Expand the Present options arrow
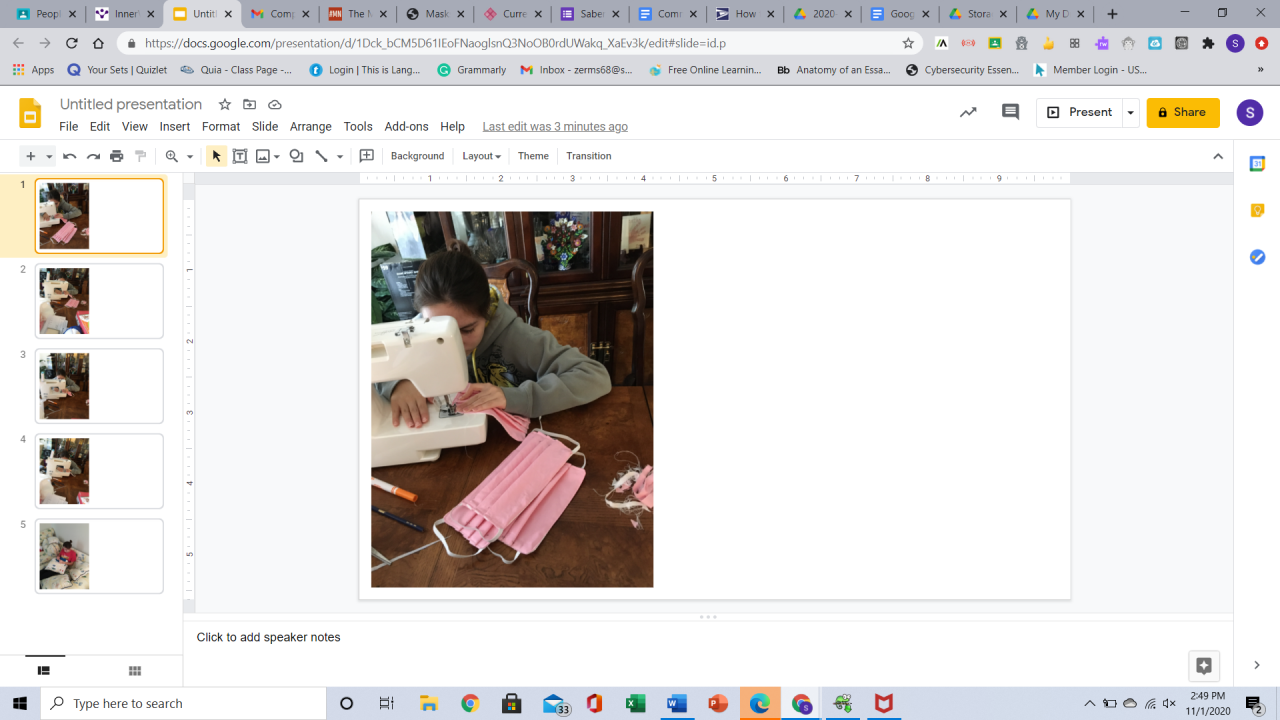The height and width of the screenshot is (720, 1280). [x=1130, y=112]
